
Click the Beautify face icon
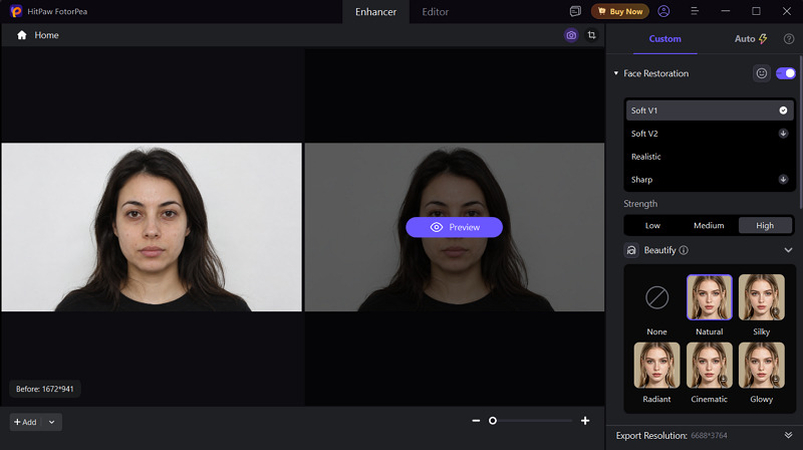click(631, 250)
